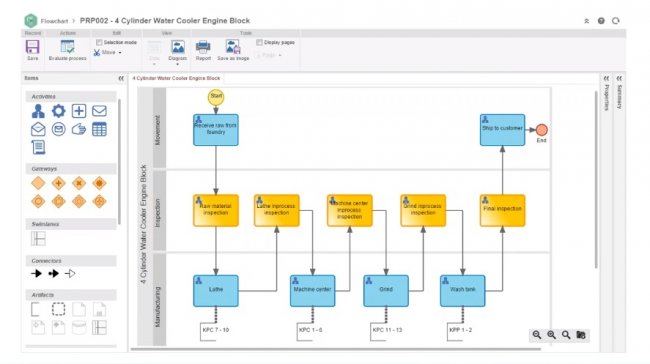Open the Report printer icon
Viewport: 650px width, 364px height.
point(203,47)
